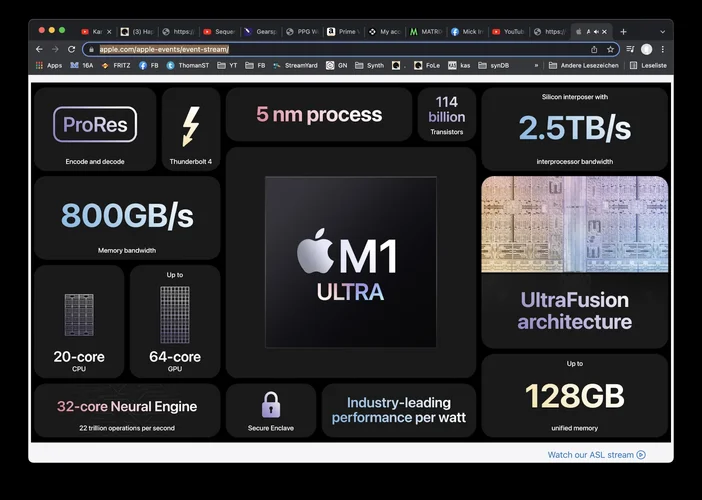Open the Leseliste reading list
This screenshot has height=500, width=702.
point(648,65)
